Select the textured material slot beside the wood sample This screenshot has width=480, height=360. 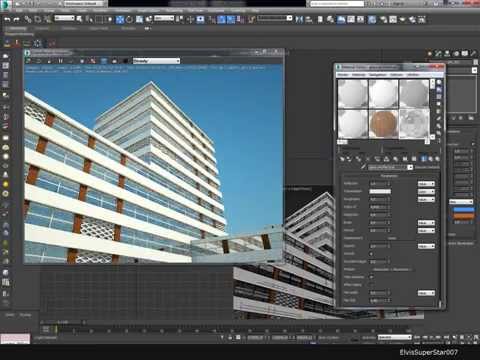point(414,124)
